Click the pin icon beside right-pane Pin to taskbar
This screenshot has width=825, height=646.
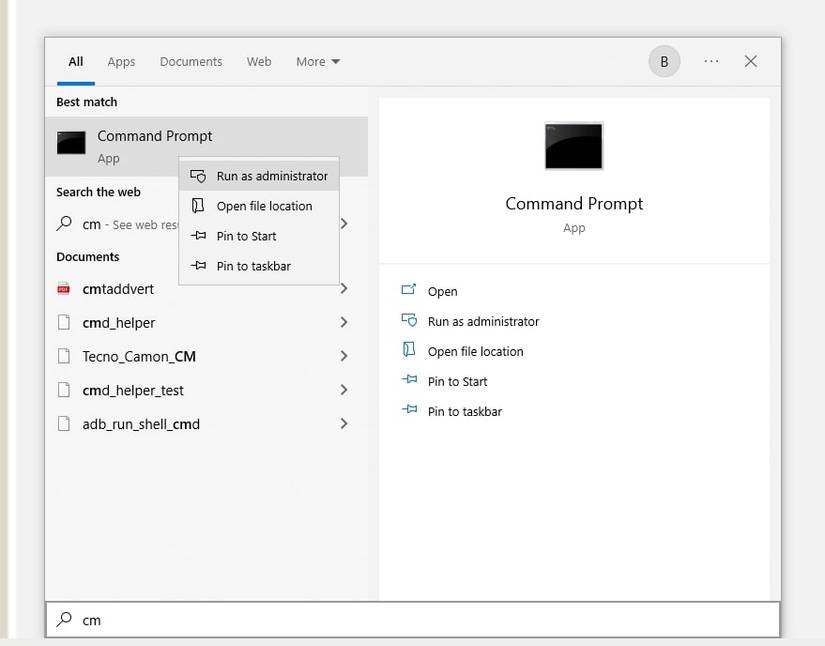point(409,409)
